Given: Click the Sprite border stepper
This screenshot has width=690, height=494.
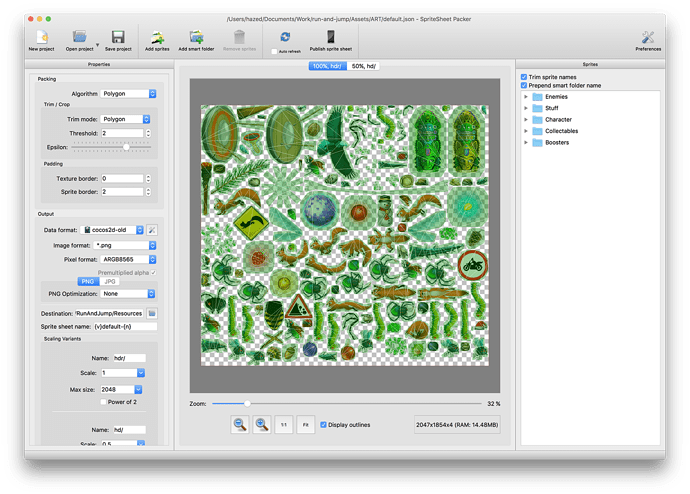Looking at the screenshot, I should 148,192.
